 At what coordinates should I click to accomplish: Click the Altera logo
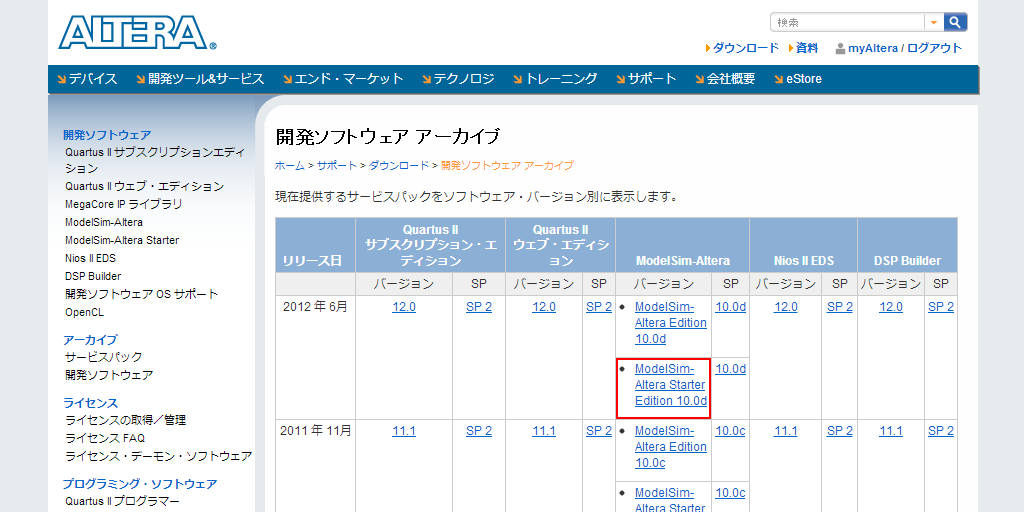tap(137, 33)
